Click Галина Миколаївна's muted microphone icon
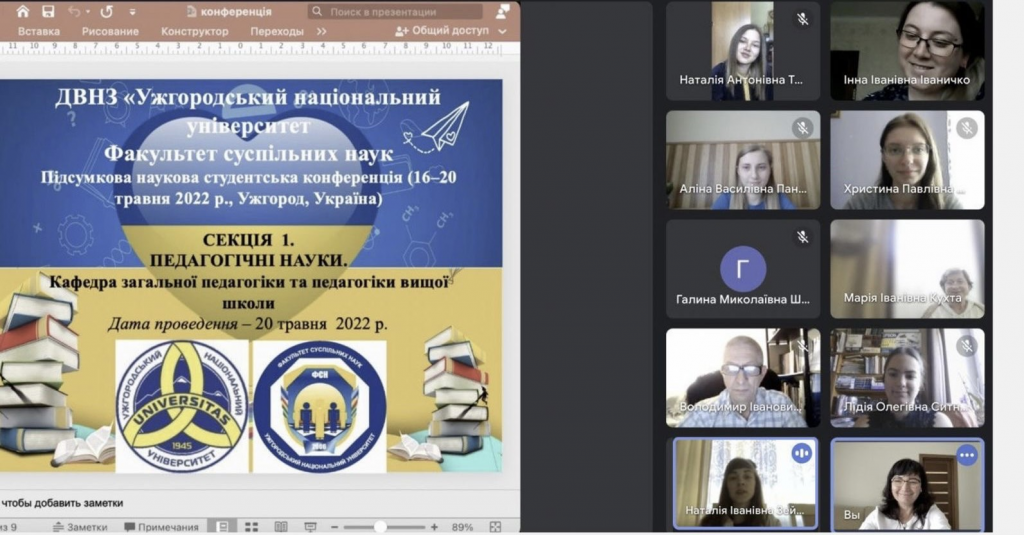1024x535 pixels. tap(803, 236)
